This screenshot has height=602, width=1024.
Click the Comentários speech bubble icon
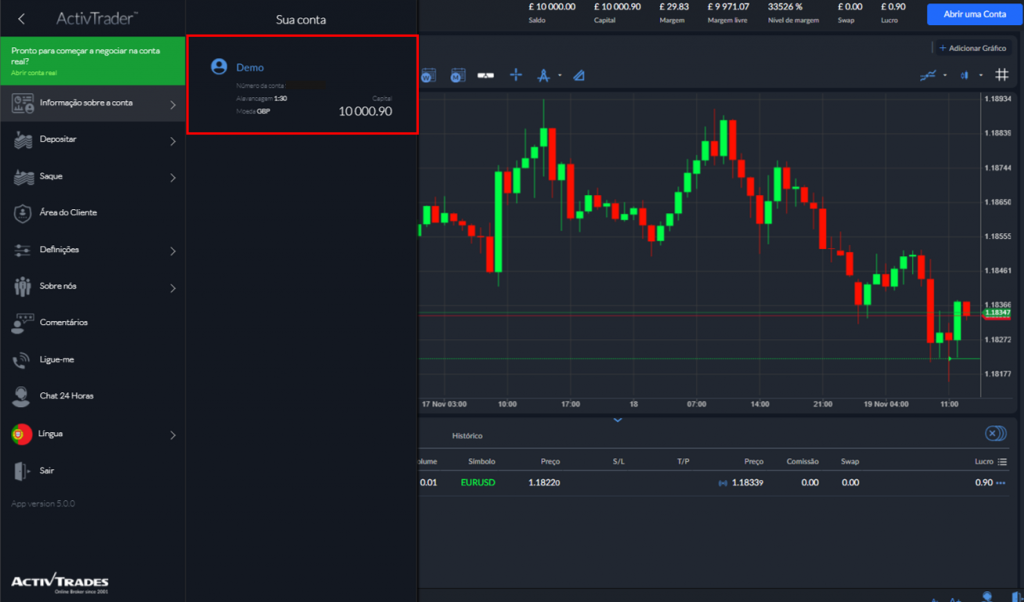click(x=22, y=323)
